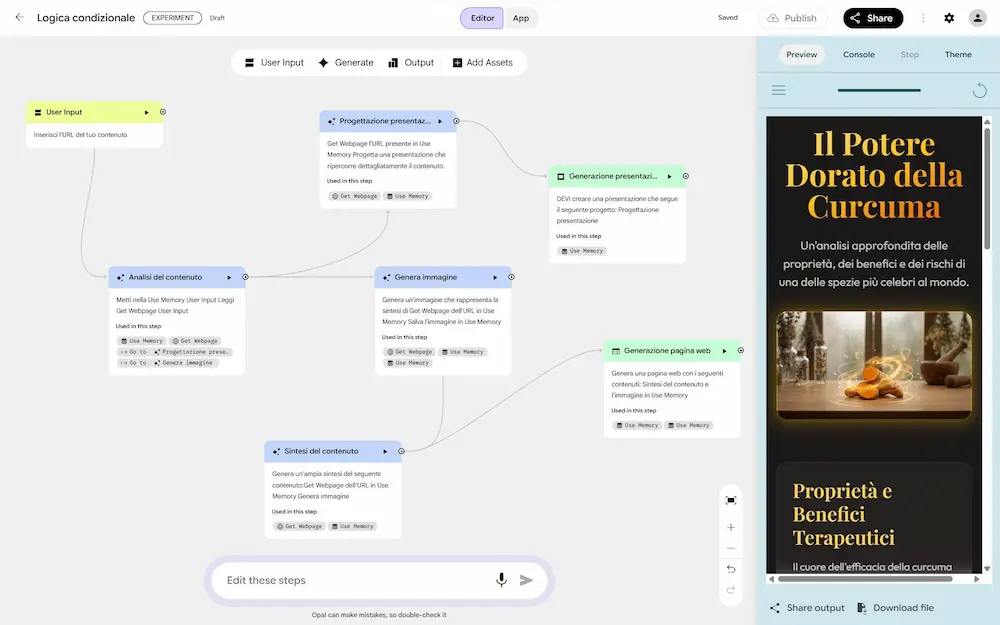Click the Proprietà e Benefici Terapeutici heading
This screenshot has width=1000, height=625.
point(843,515)
